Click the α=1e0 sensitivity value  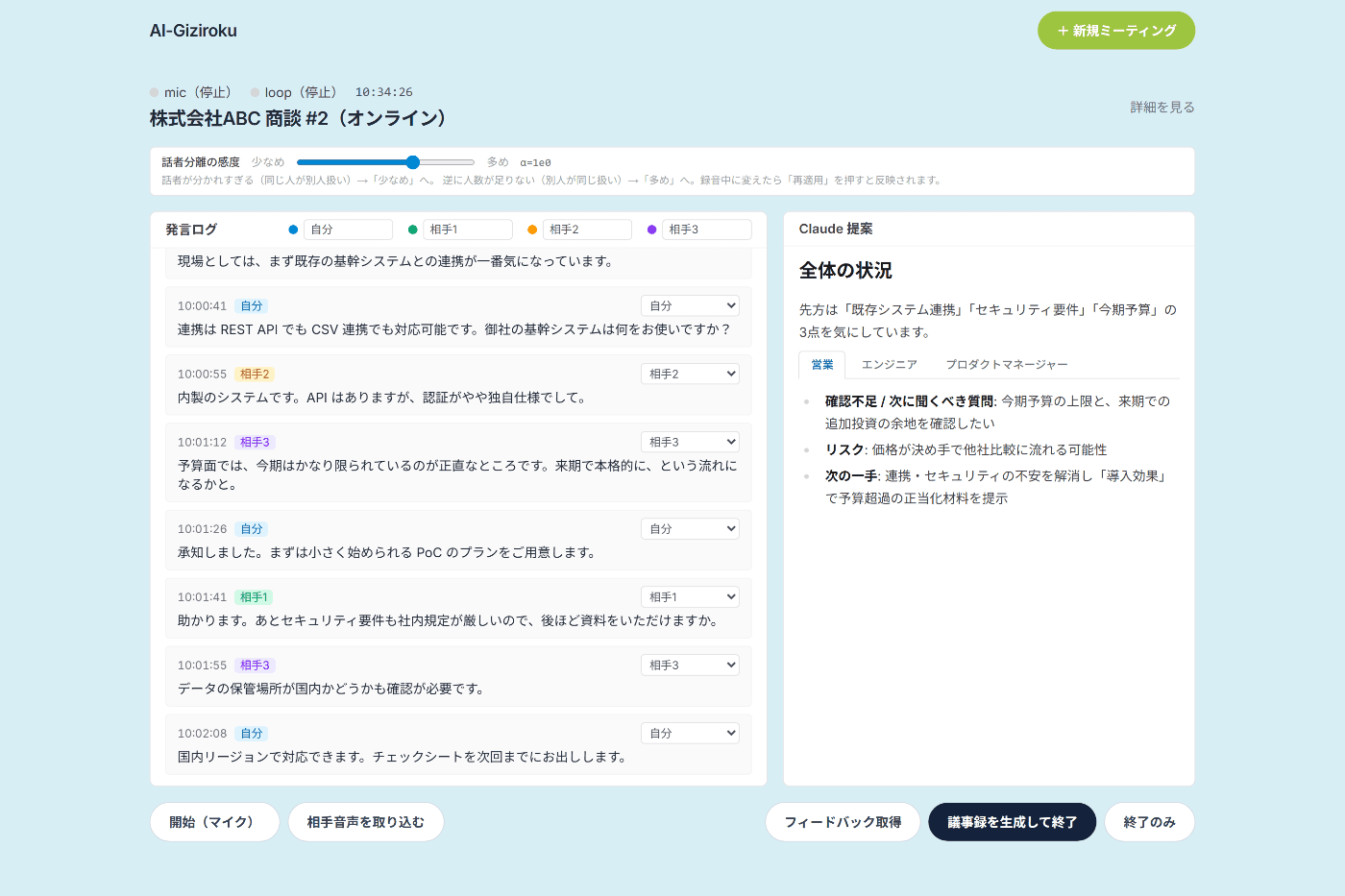click(535, 162)
